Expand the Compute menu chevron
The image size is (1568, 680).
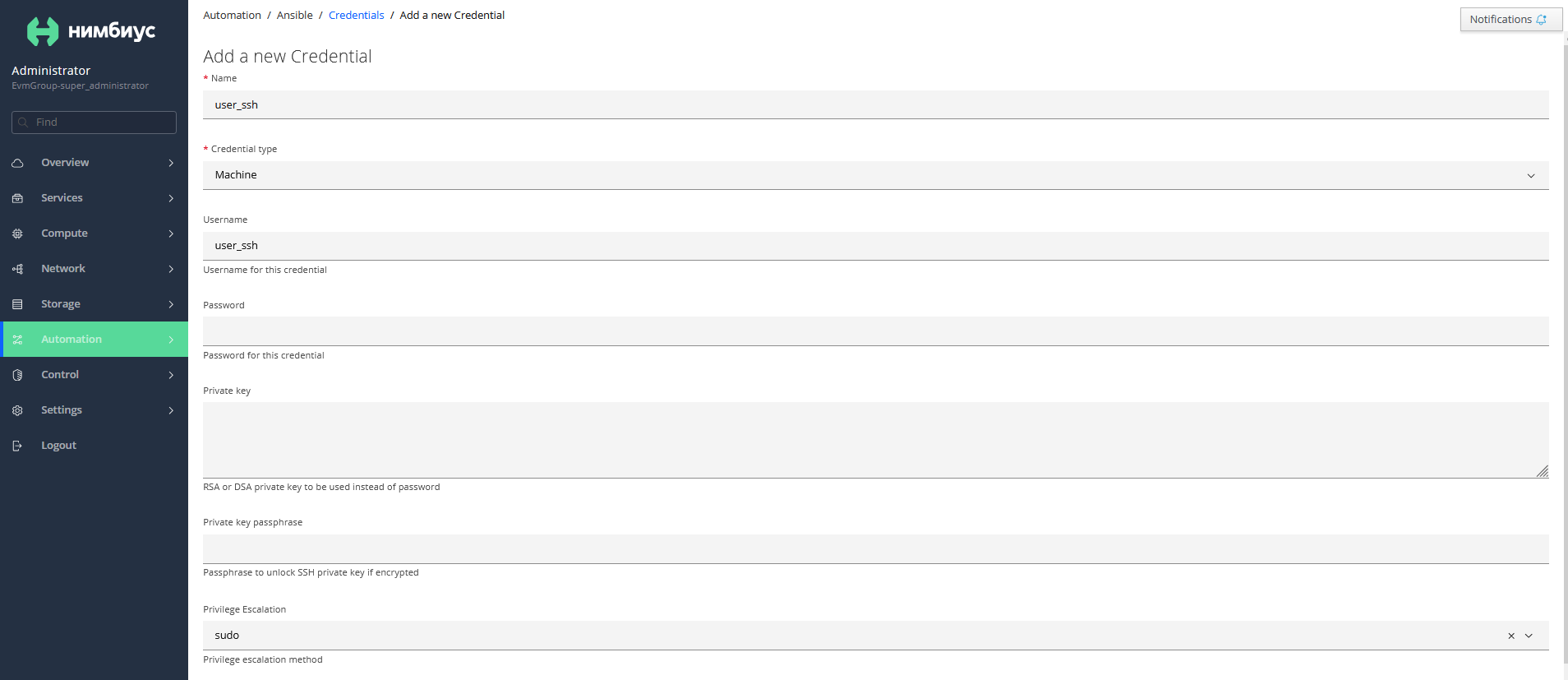click(x=171, y=234)
